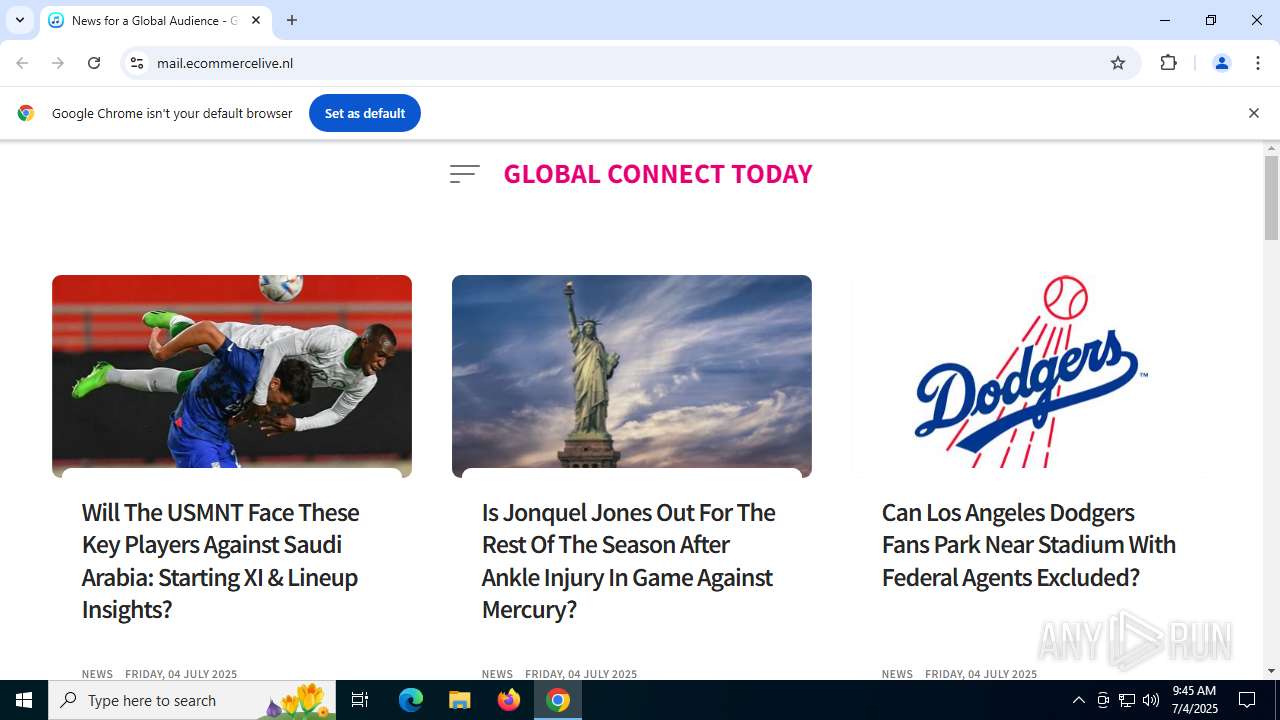Click the vertical scrollbar thumb
Screen dimensions: 1280x720
pos(1271,198)
